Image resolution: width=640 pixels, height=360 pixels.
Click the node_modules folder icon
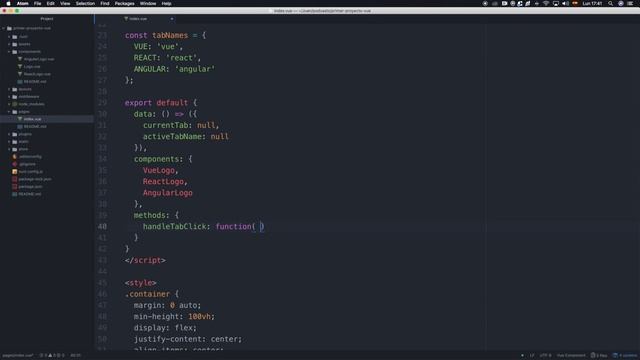[x=15, y=104]
